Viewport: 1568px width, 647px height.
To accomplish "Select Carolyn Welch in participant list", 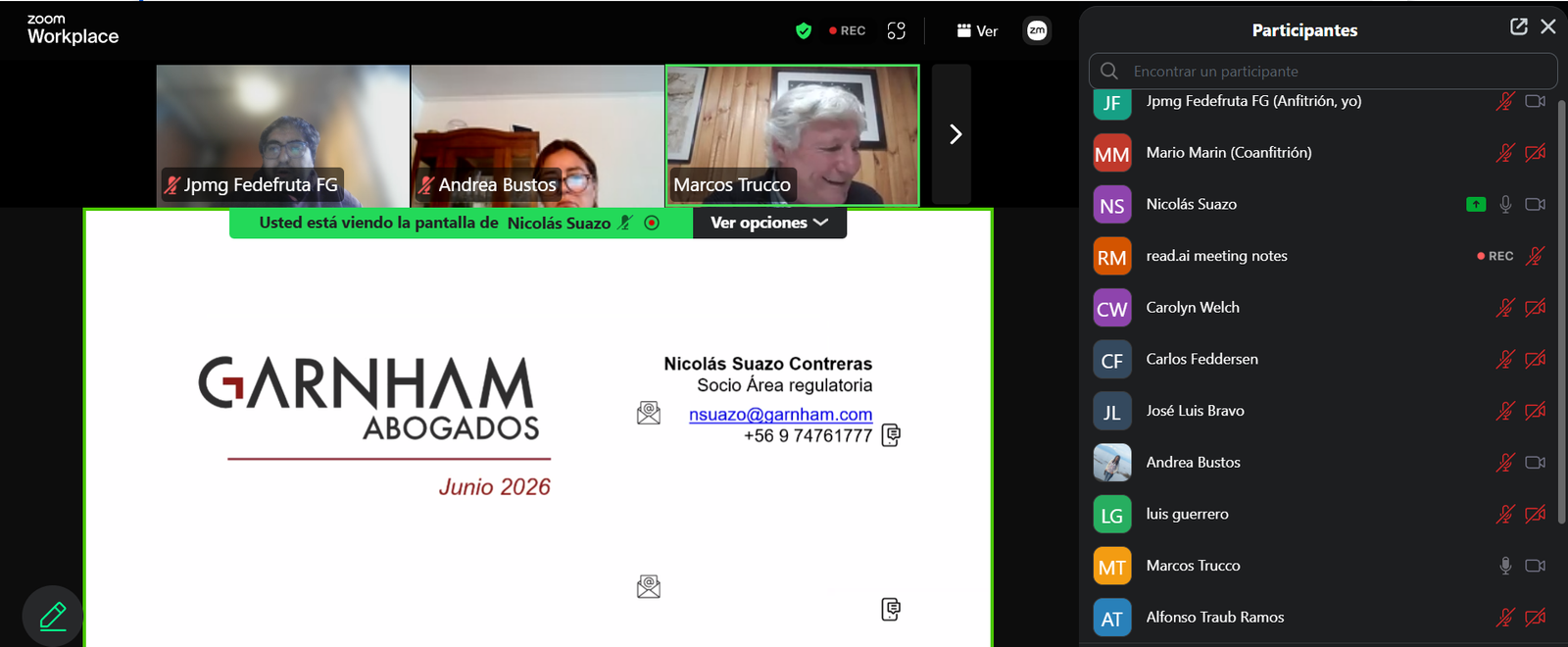I will click(1319, 308).
